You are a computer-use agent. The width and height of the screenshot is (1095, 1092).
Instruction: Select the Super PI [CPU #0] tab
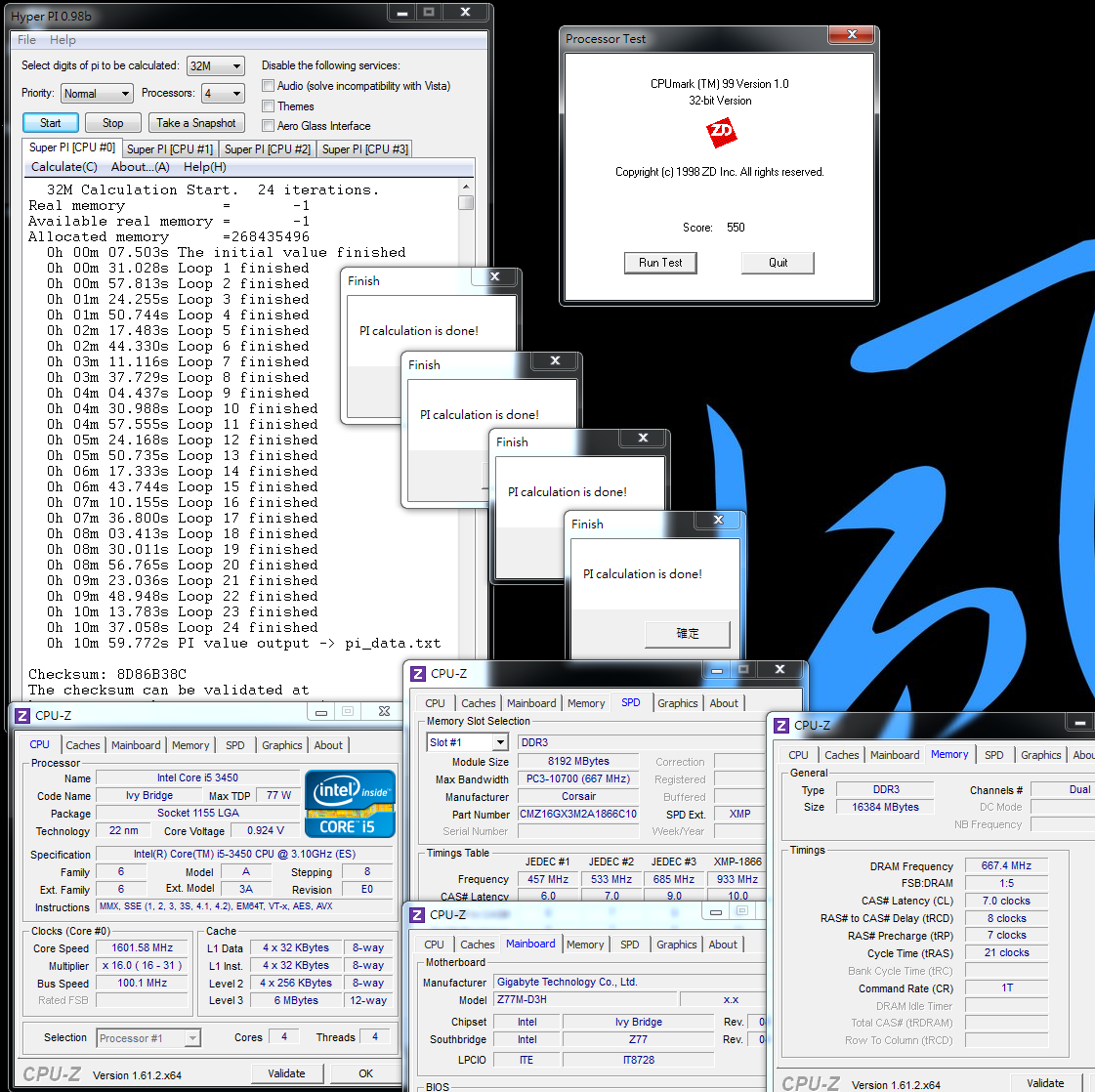coord(72,147)
